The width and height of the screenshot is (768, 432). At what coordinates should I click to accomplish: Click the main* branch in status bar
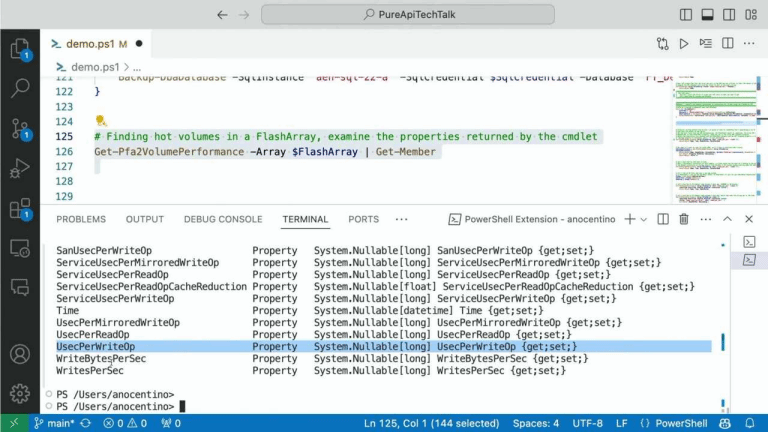pos(56,423)
